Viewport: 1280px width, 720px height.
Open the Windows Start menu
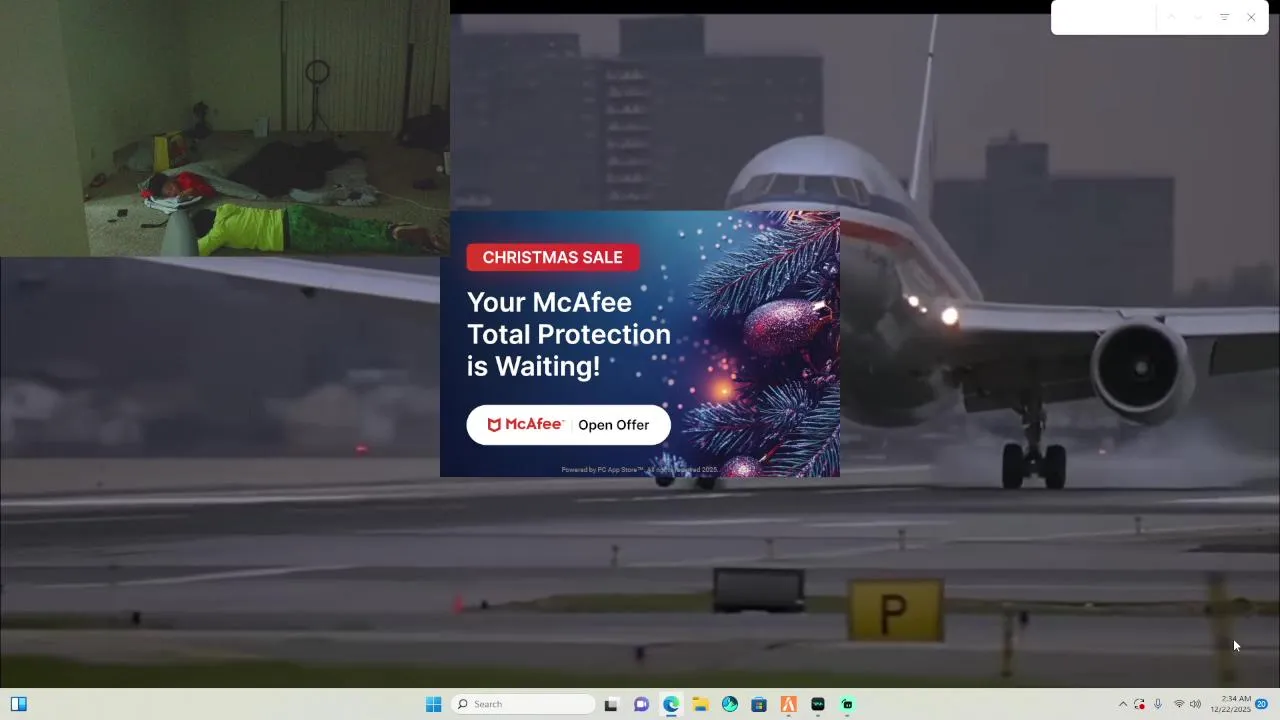[x=433, y=704]
